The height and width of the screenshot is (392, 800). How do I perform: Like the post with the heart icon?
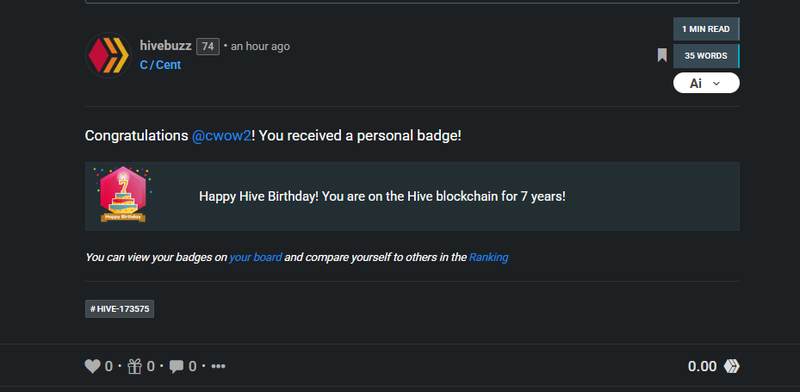point(92,366)
